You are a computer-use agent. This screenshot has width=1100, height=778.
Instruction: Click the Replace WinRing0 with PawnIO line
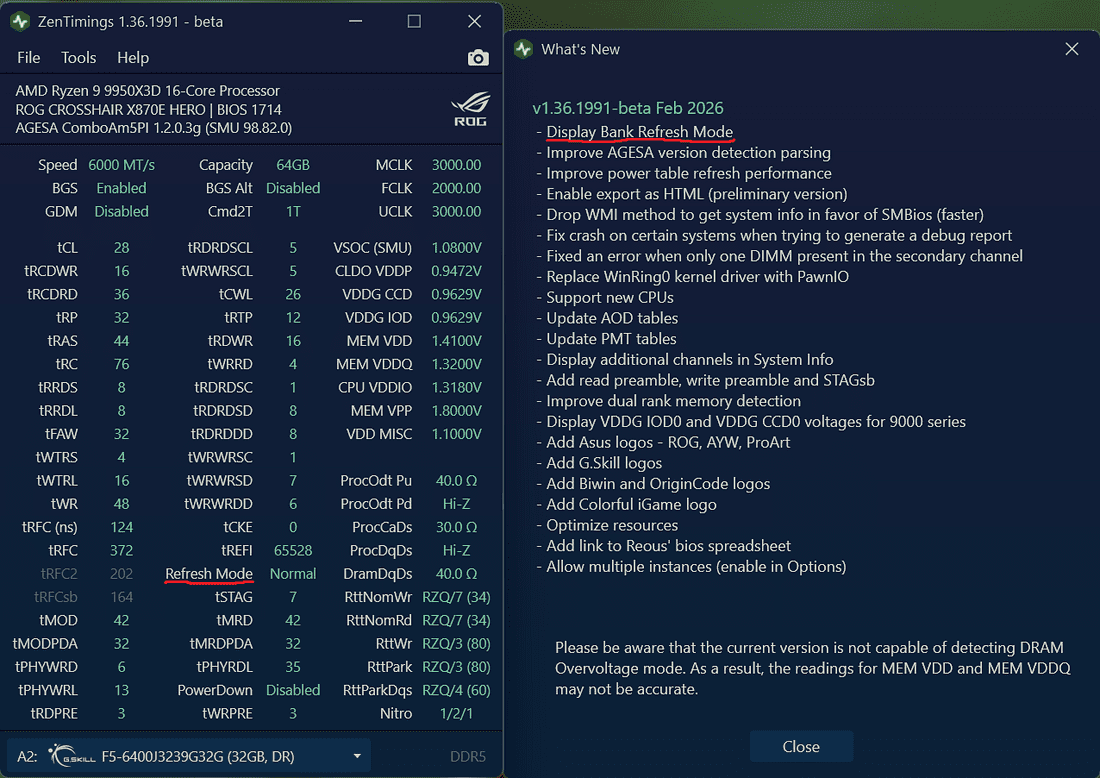pyautogui.click(x=697, y=276)
